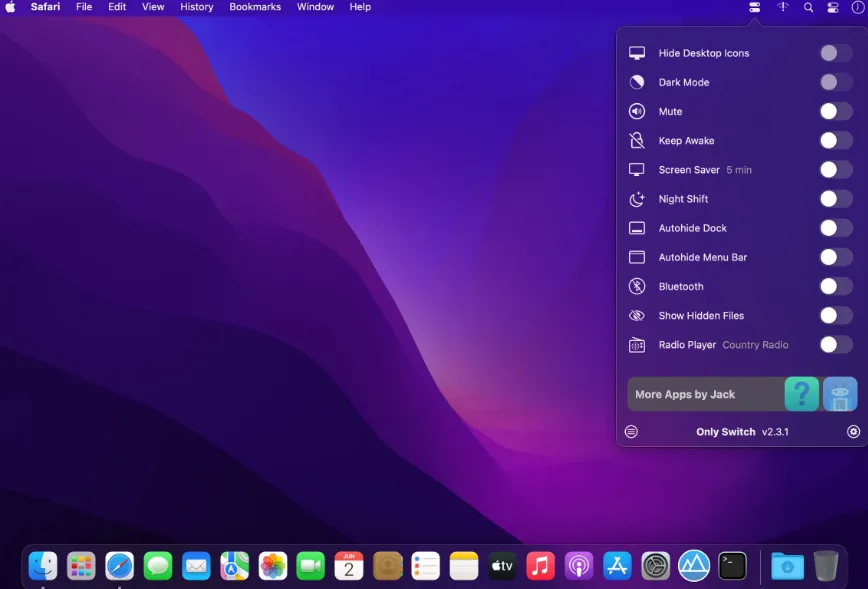Enable the Dark Mode switch
Image resolution: width=868 pixels, height=589 pixels.
[836, 82]
